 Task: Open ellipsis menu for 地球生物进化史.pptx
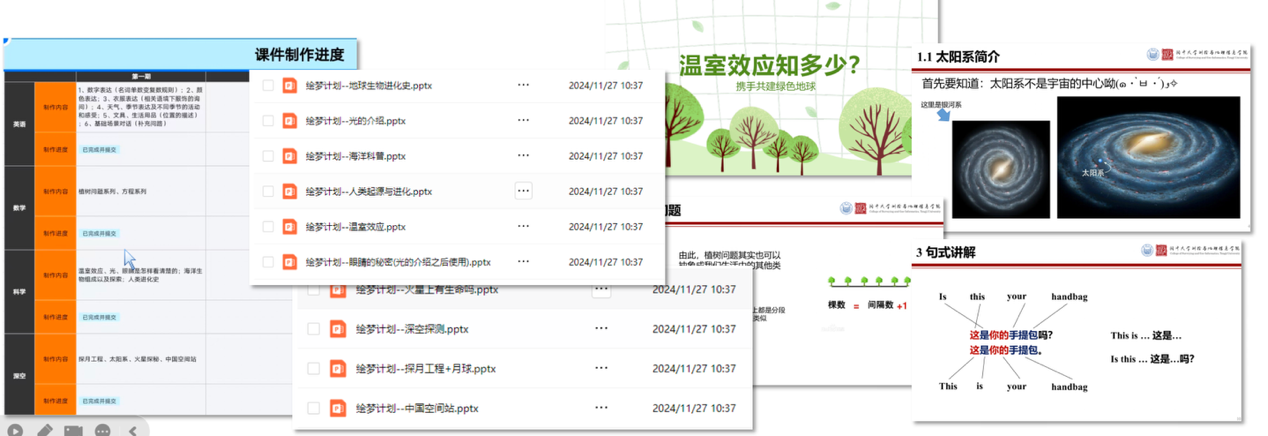pyautogui.click(x=523, y=86)
